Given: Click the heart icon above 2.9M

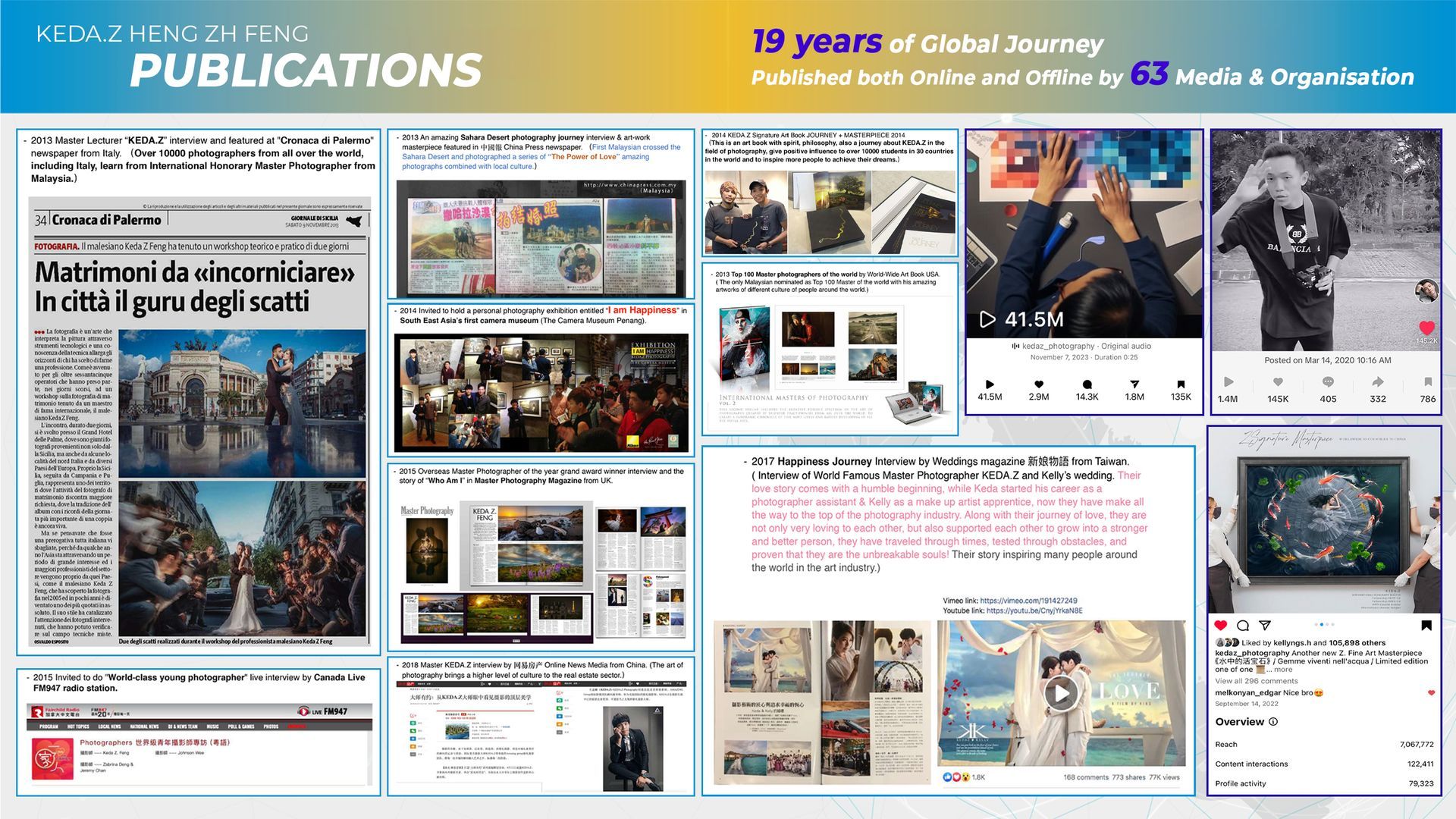Looking at the screenshot, I should coord(1038,384).
